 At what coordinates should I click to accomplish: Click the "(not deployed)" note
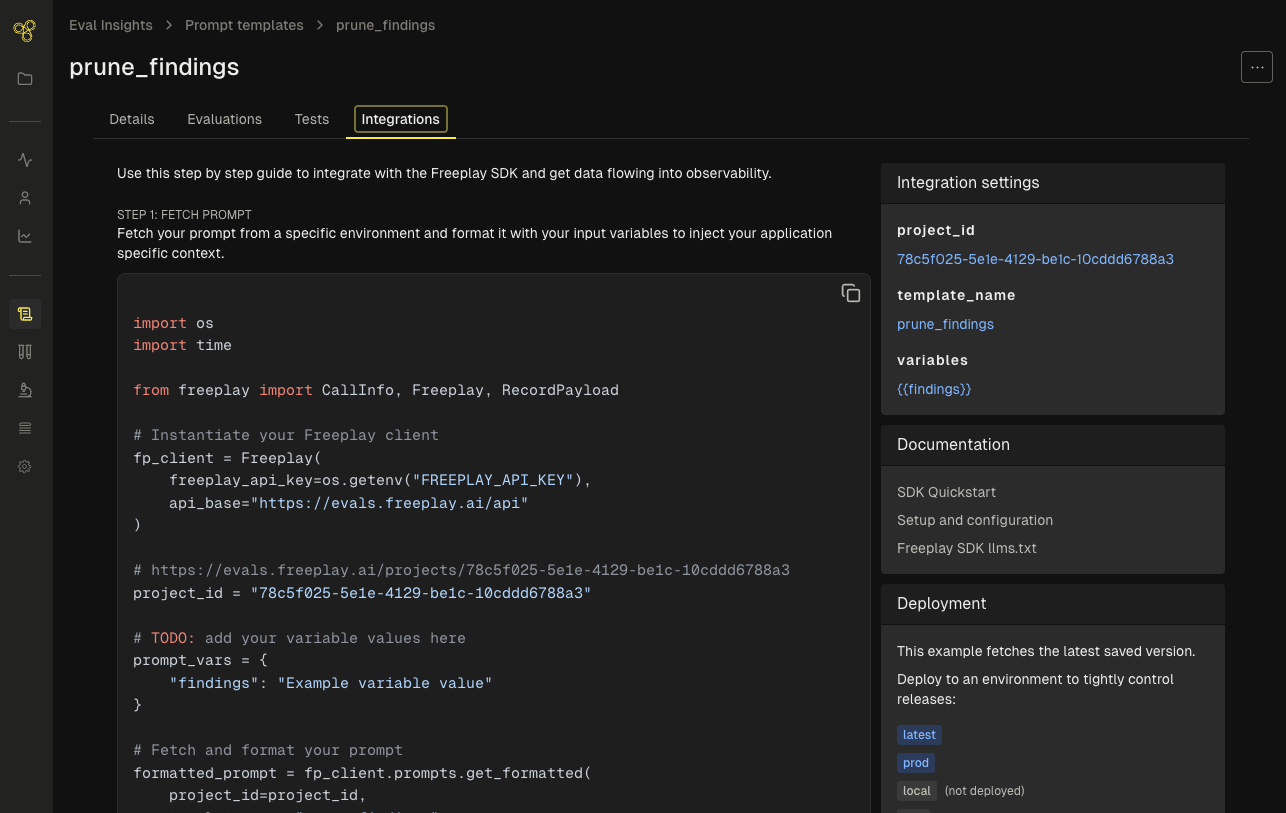coord(985,791)
